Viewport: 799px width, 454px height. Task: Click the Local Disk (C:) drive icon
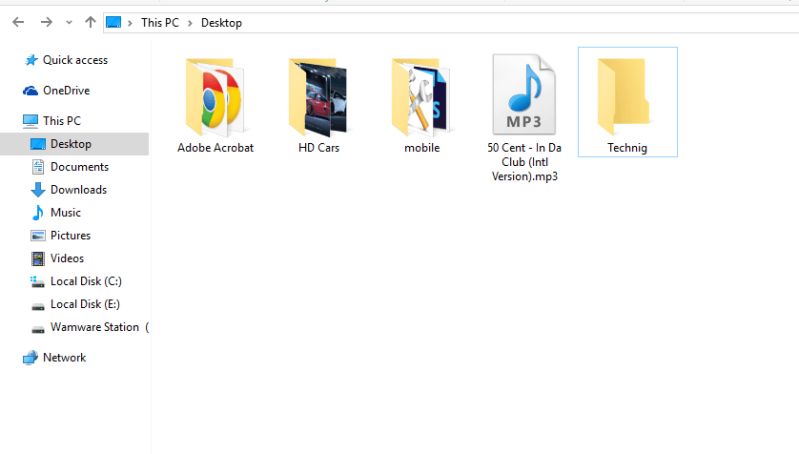tap(37, 281)
